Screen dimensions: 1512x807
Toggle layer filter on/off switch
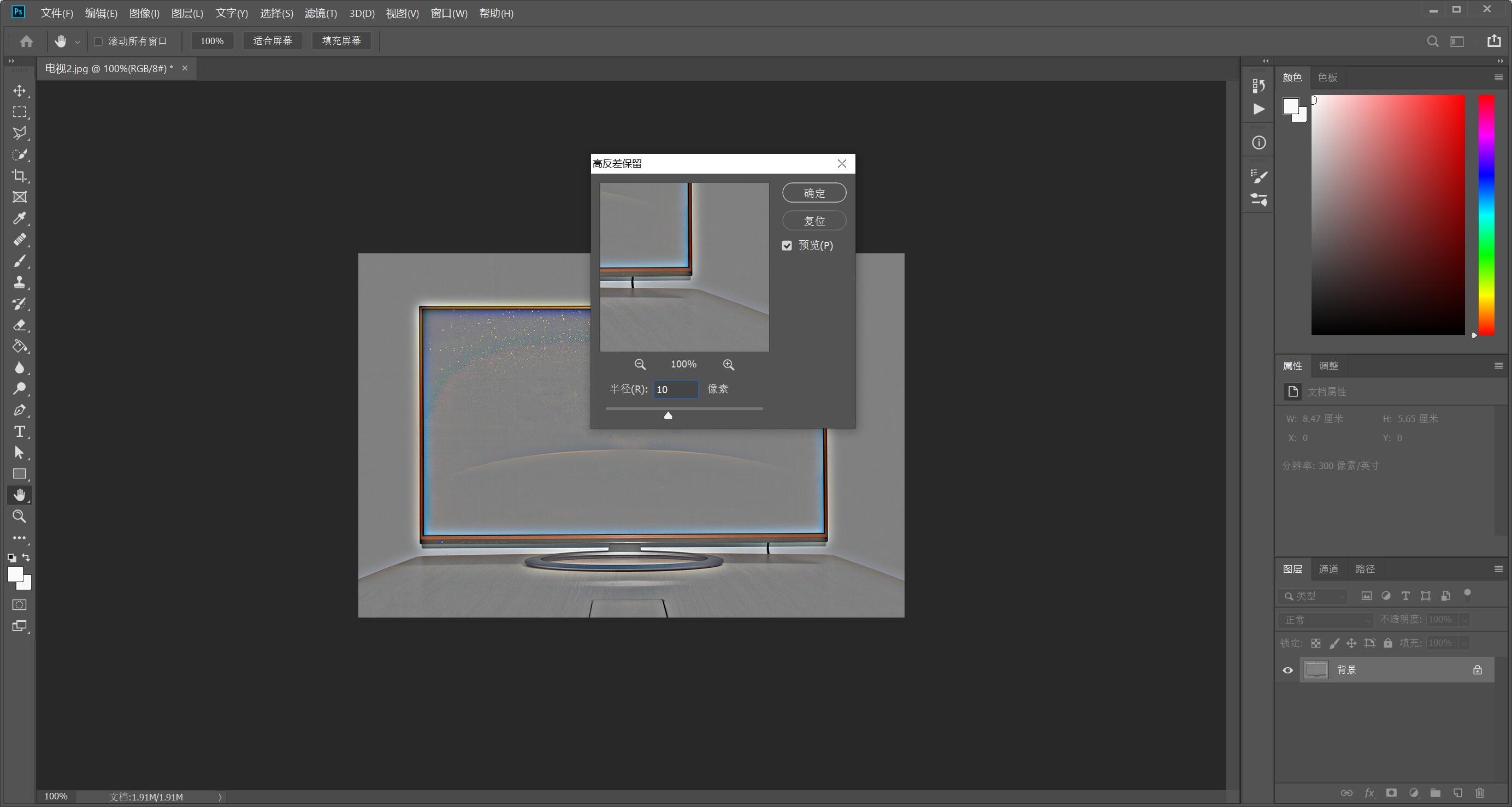[1467, 595]
